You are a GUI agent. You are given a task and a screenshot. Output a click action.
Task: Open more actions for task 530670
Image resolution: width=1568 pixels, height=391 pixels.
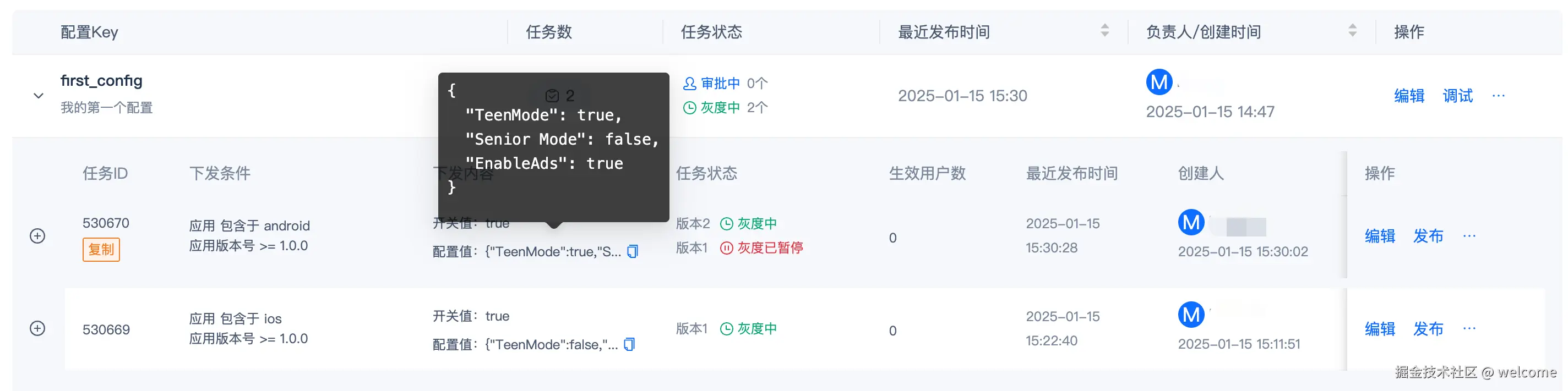point(1469,236)
